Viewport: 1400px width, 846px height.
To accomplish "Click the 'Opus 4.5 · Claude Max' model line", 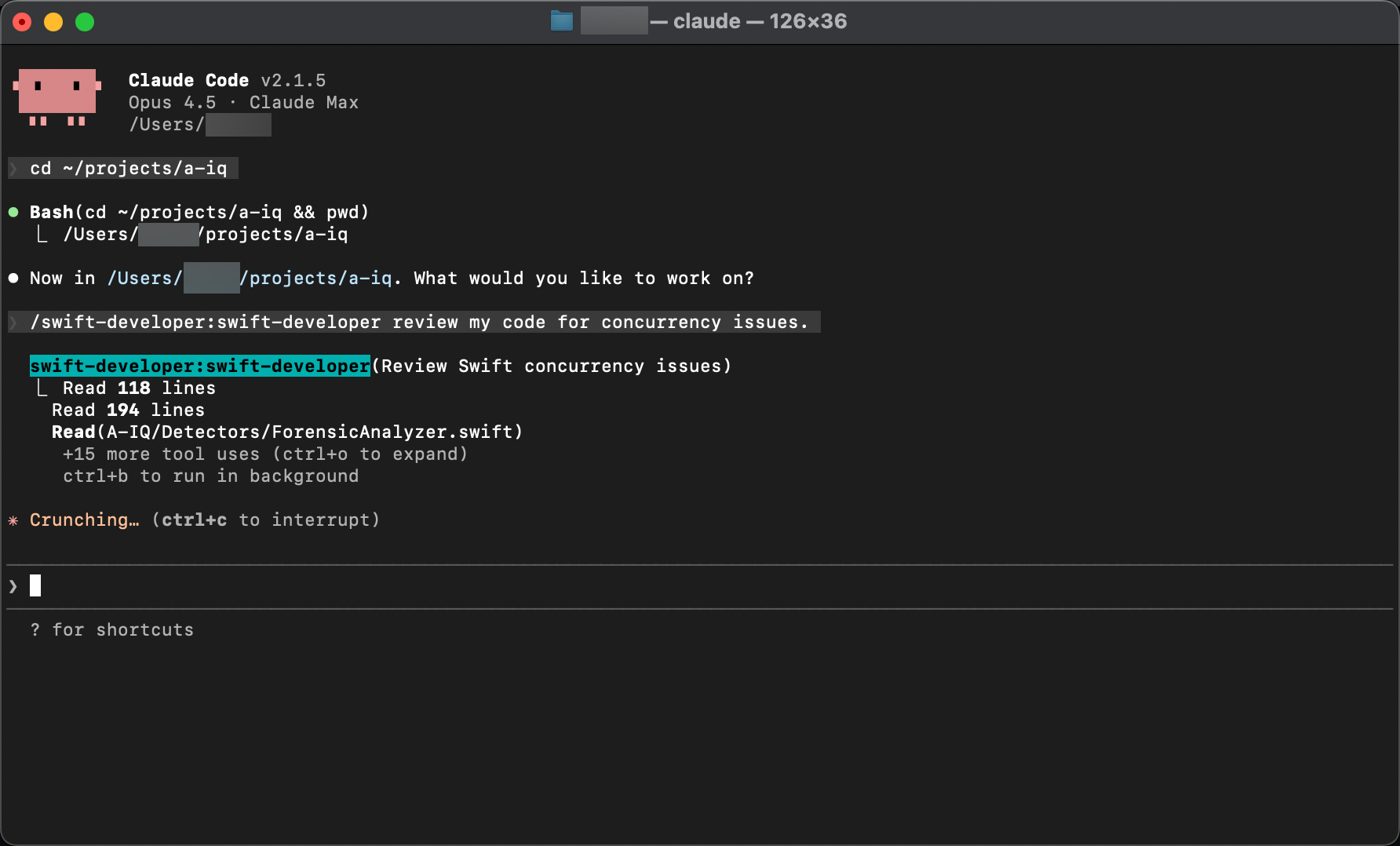I will (x=243, y=103).
